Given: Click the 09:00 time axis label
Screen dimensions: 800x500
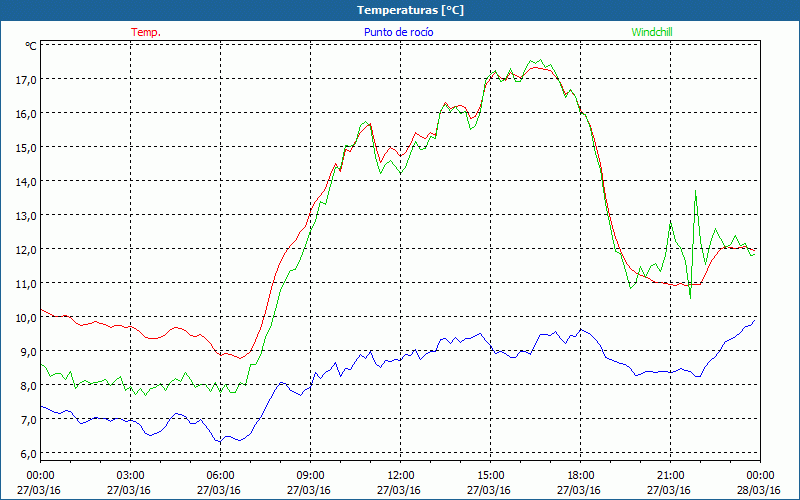Looking at the screenshot, I should (x=310, y=476).
